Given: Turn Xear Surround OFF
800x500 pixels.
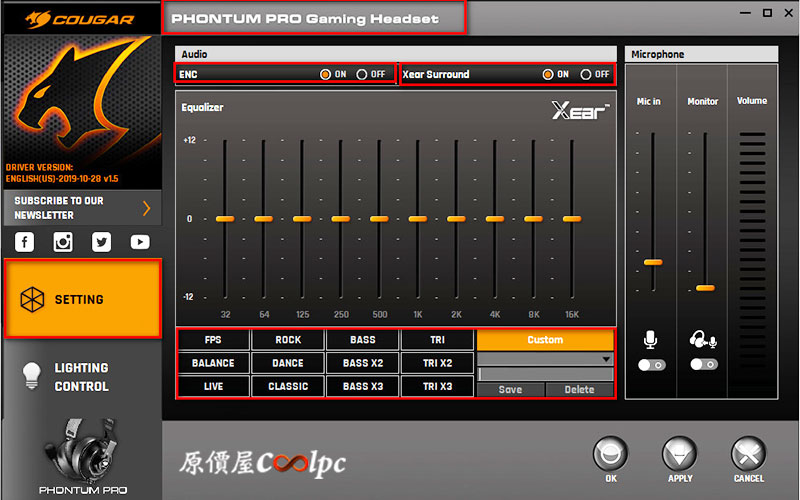Looking at the screenshot, I should point(586,74).
